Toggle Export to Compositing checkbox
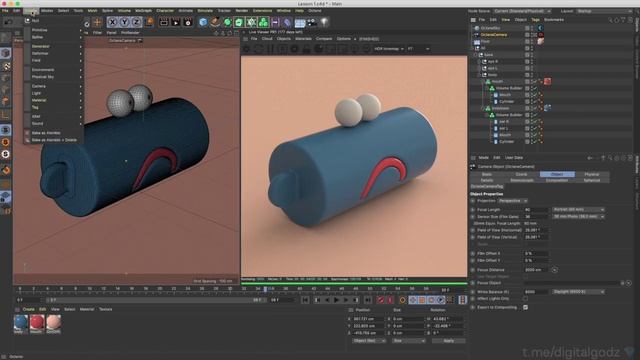 pos(525,307)
